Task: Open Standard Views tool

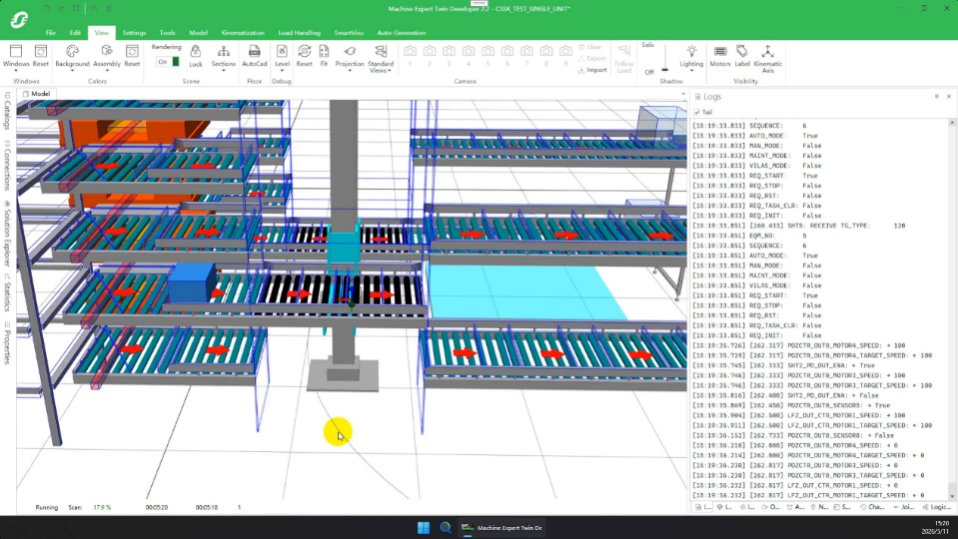Action: pos(381,58)
